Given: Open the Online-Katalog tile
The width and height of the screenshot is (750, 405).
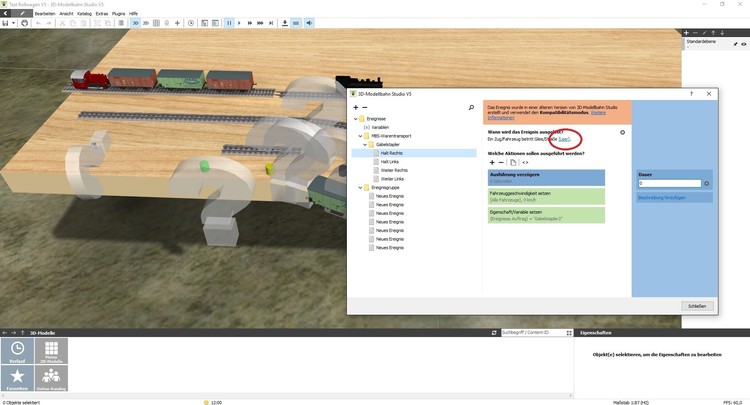Looking at the screenshot, I should (x=51, y=378).
